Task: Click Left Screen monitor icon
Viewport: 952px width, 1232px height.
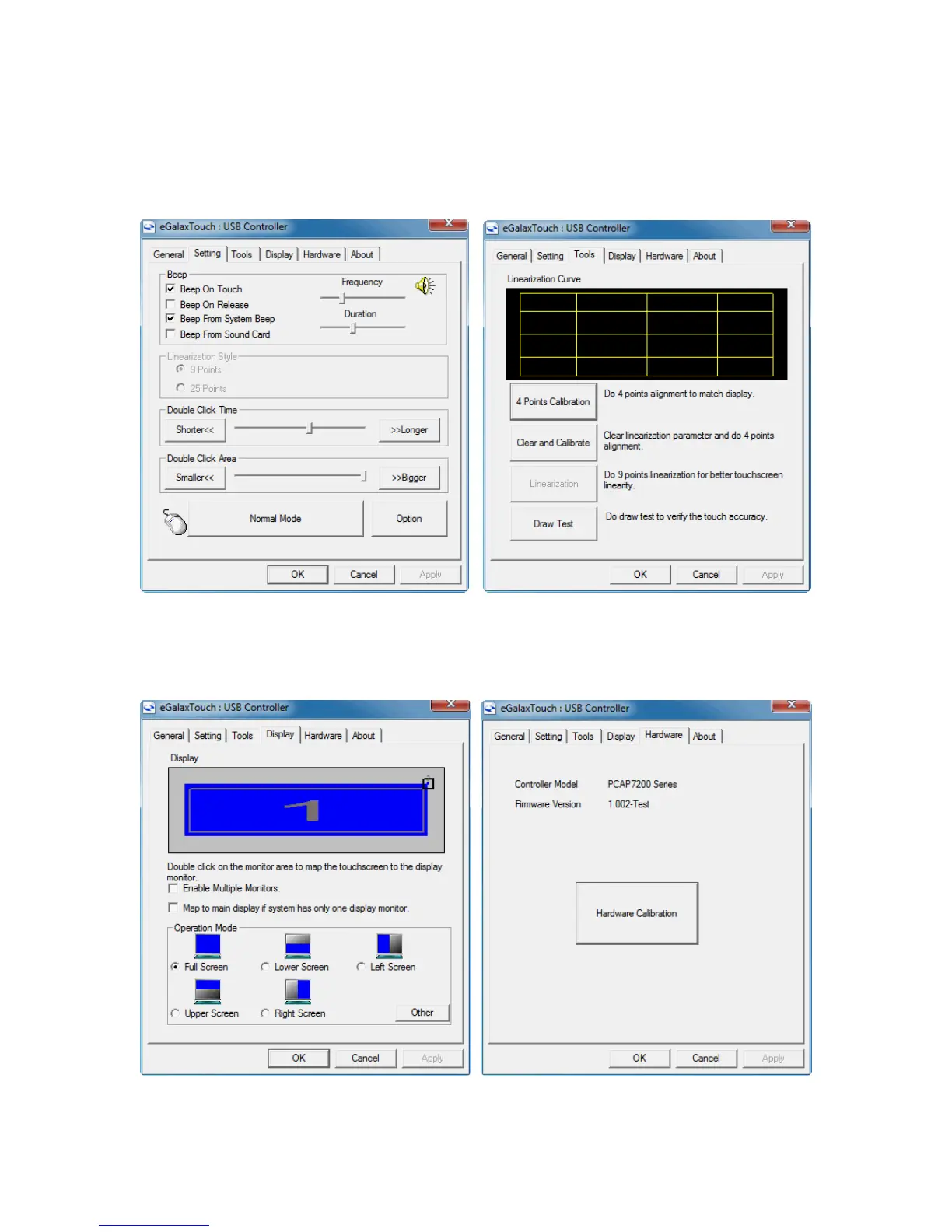Action: pos(390,946)
